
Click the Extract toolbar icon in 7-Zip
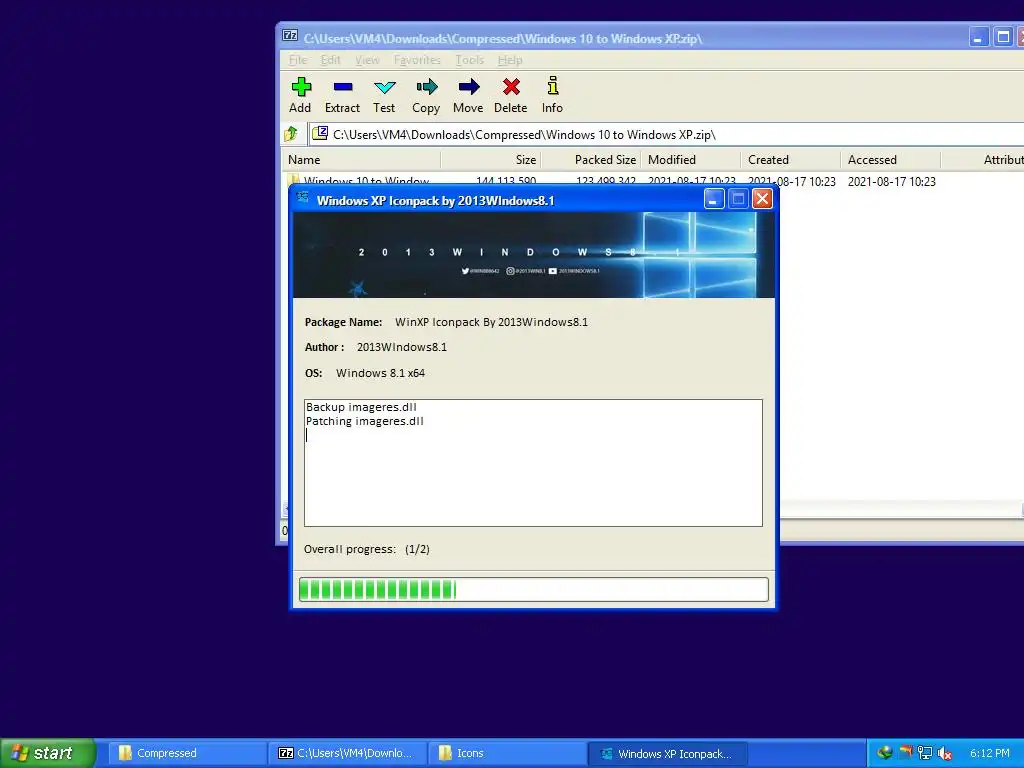click(x=342, y=95)
